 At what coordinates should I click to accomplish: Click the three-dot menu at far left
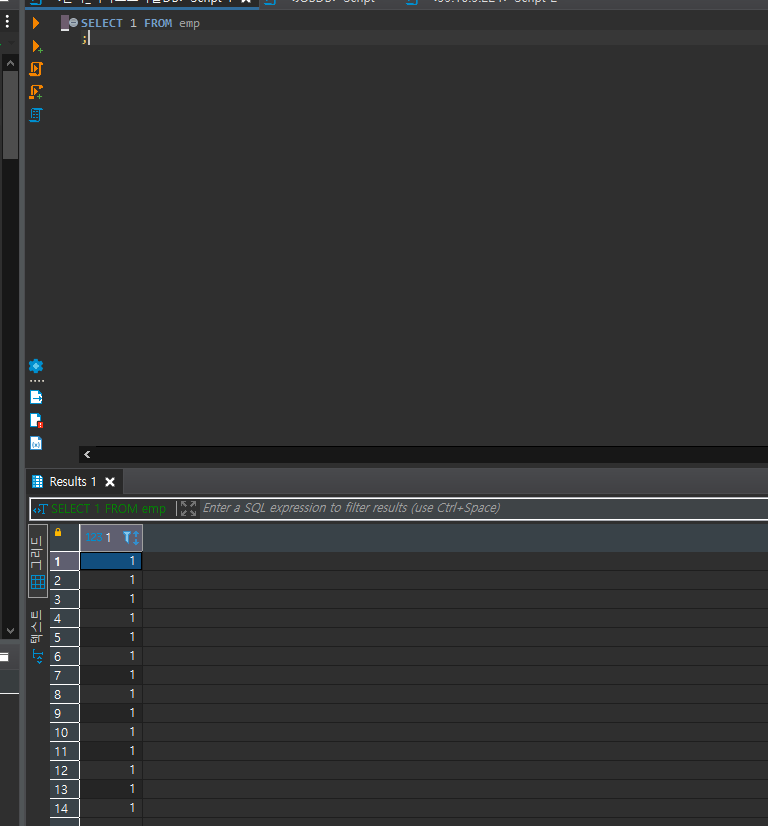pos(7,21)
